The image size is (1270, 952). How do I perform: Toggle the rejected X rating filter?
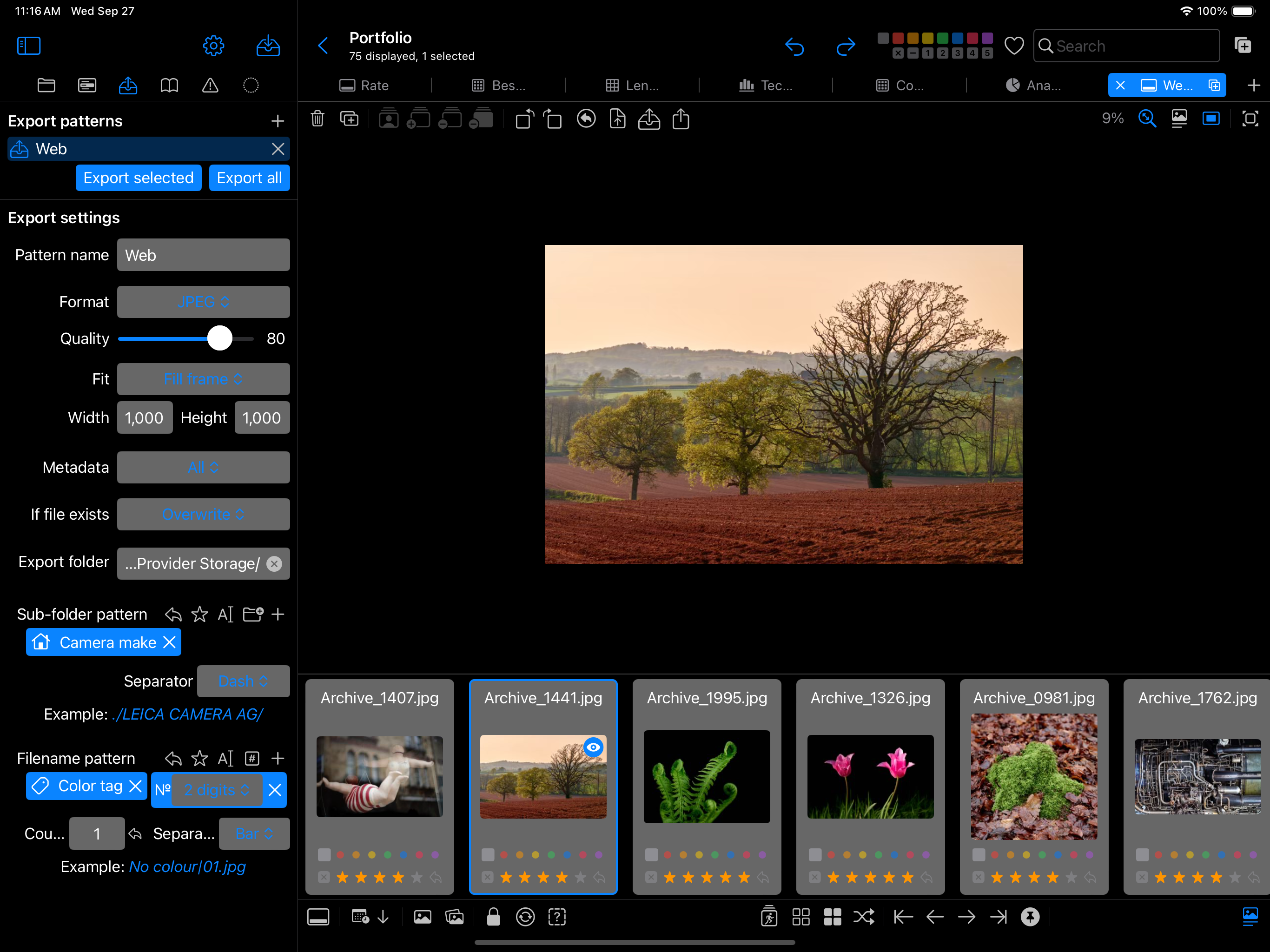899,53
